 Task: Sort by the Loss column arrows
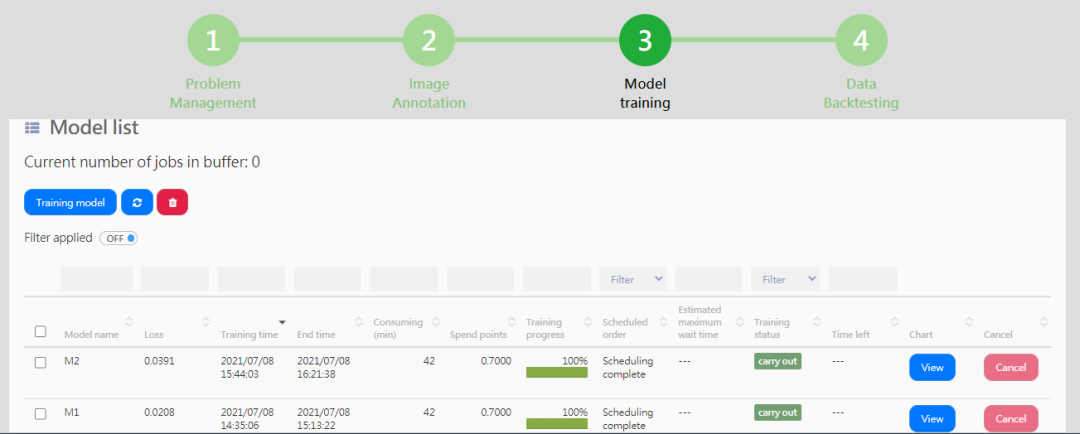[205, 322]
